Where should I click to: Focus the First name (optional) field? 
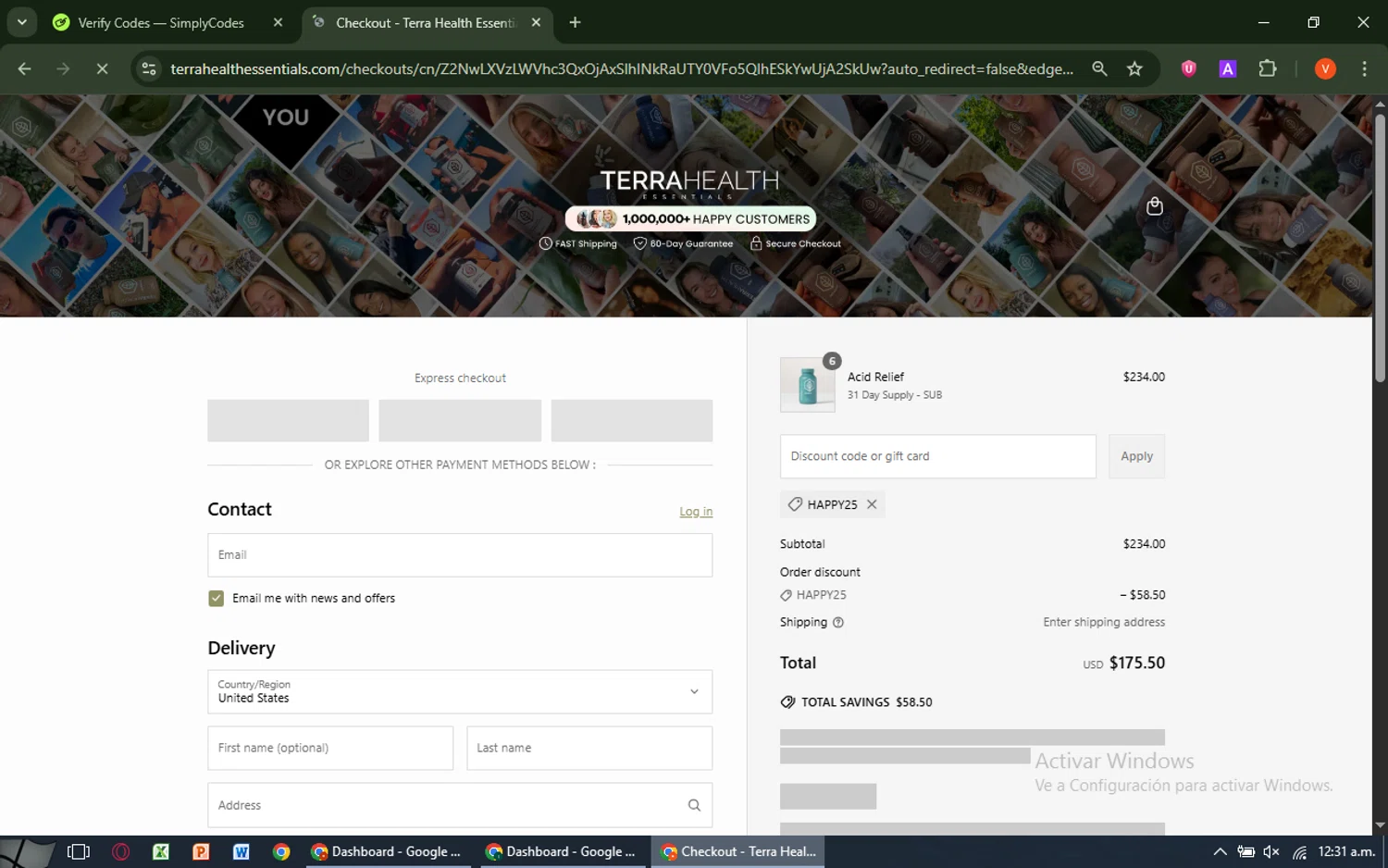tap(330, 748)
